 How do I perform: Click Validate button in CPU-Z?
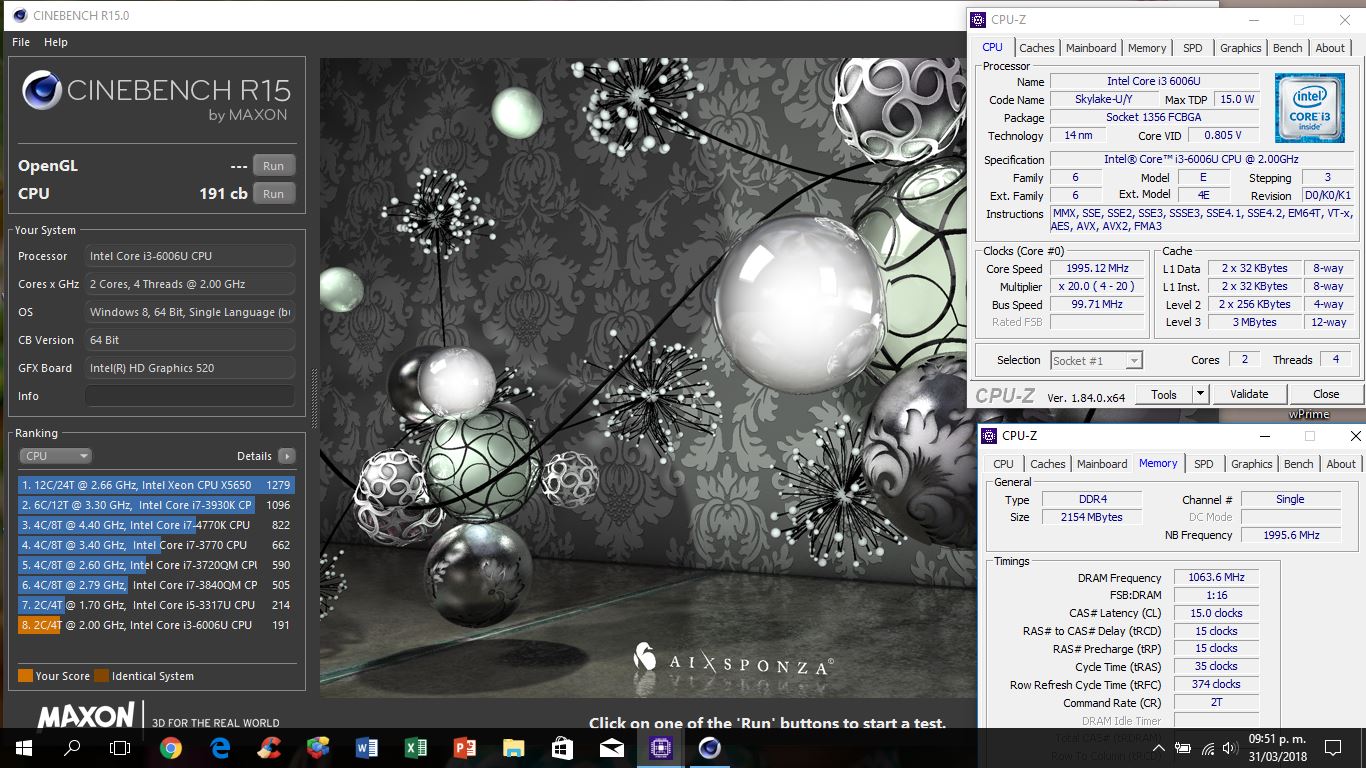tap(1249, 394)
